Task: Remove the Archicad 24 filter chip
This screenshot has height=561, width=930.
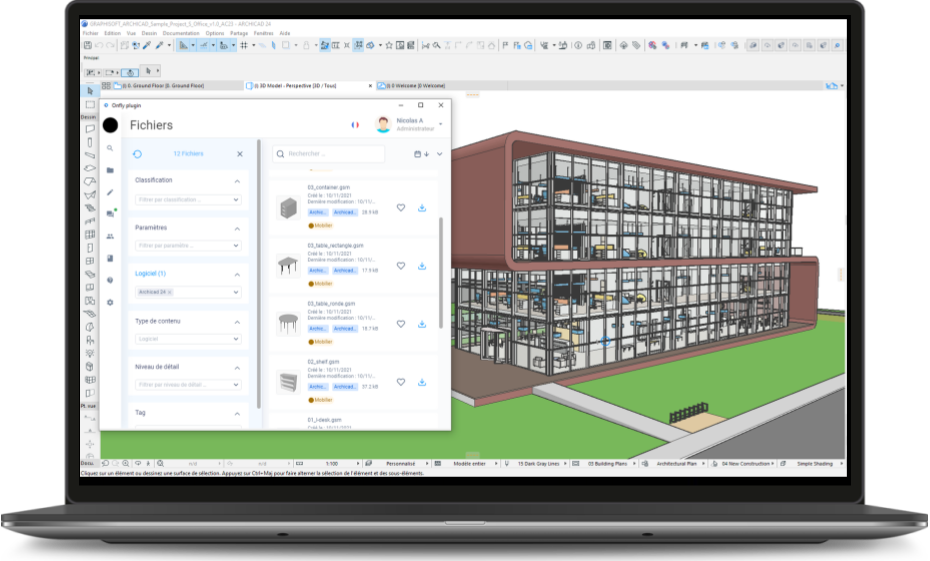Action: (x=170, y=292)
